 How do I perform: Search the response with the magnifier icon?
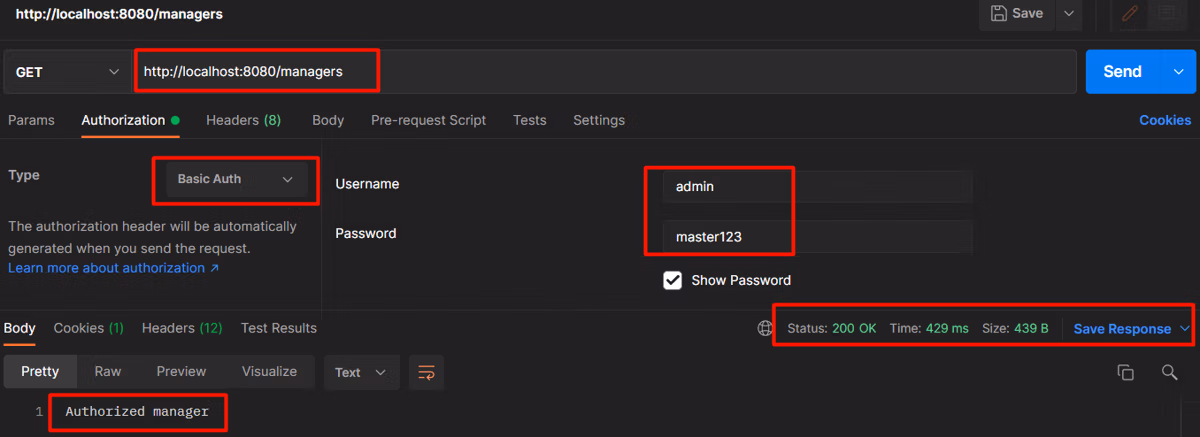click(1169, 372)
